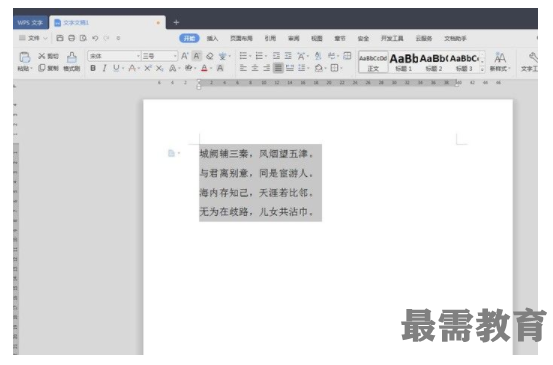Switch to the 页面布局 Page Layout tab

pos(242,38)
